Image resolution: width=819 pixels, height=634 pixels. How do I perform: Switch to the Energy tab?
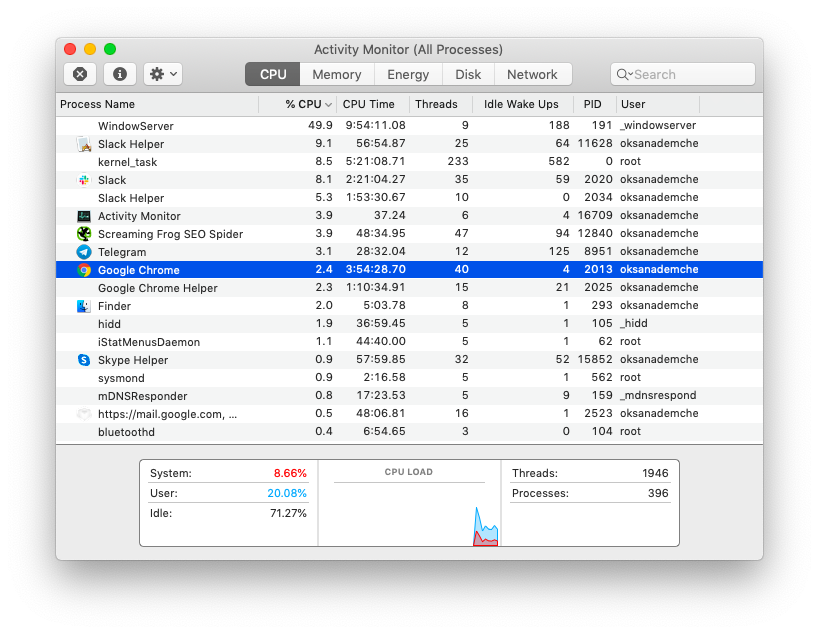[x=408, y=74]
